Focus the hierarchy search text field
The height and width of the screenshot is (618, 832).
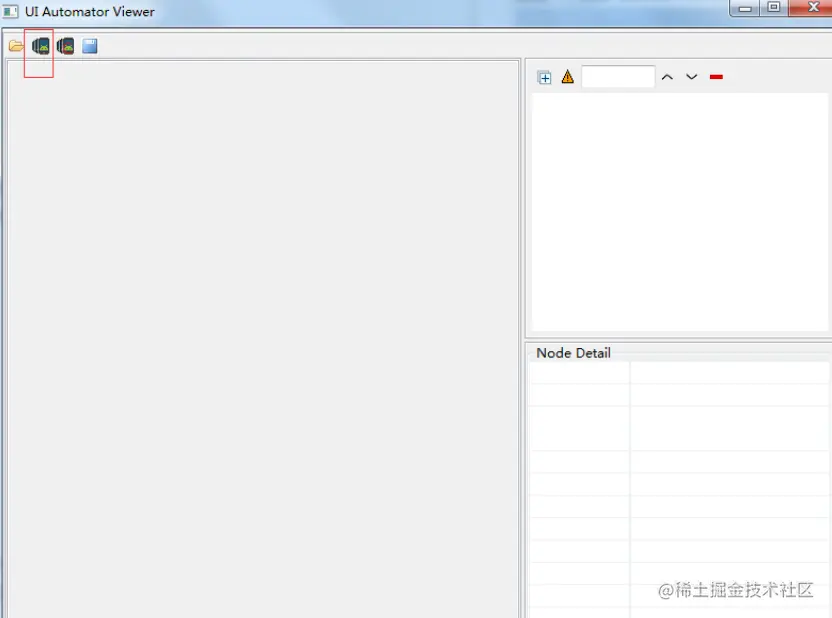pyautogui.click(x=618, y=77)
